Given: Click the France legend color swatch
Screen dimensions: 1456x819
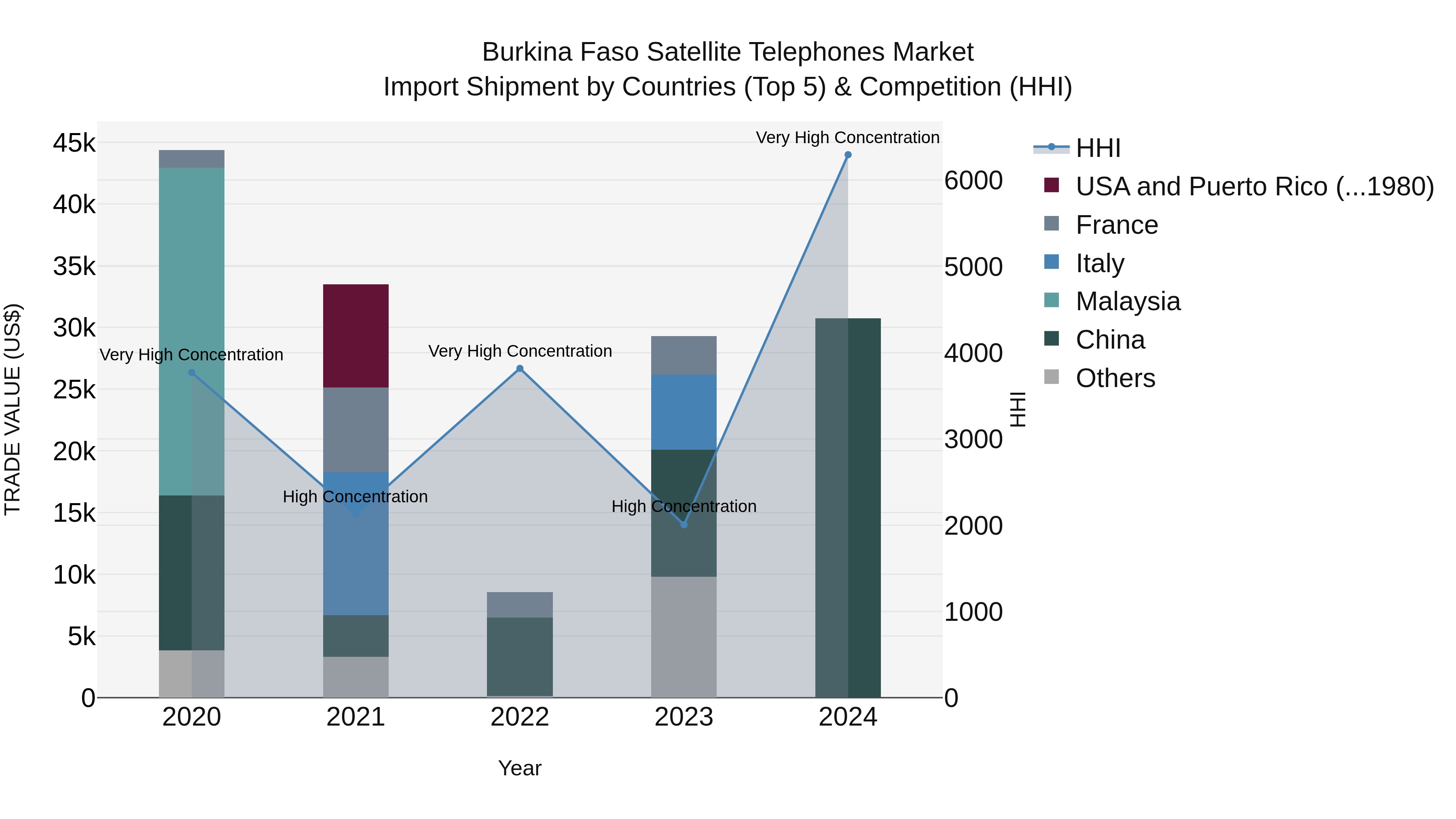Looking at the screenshot, I should pyautogui.click(x=1051, y=223).
